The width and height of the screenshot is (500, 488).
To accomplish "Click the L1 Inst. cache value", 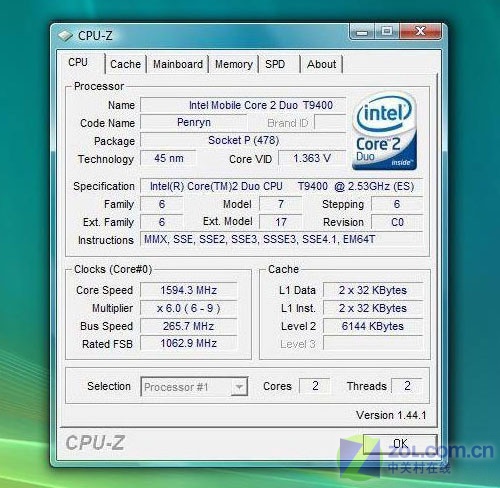I will tap(373, 308).
